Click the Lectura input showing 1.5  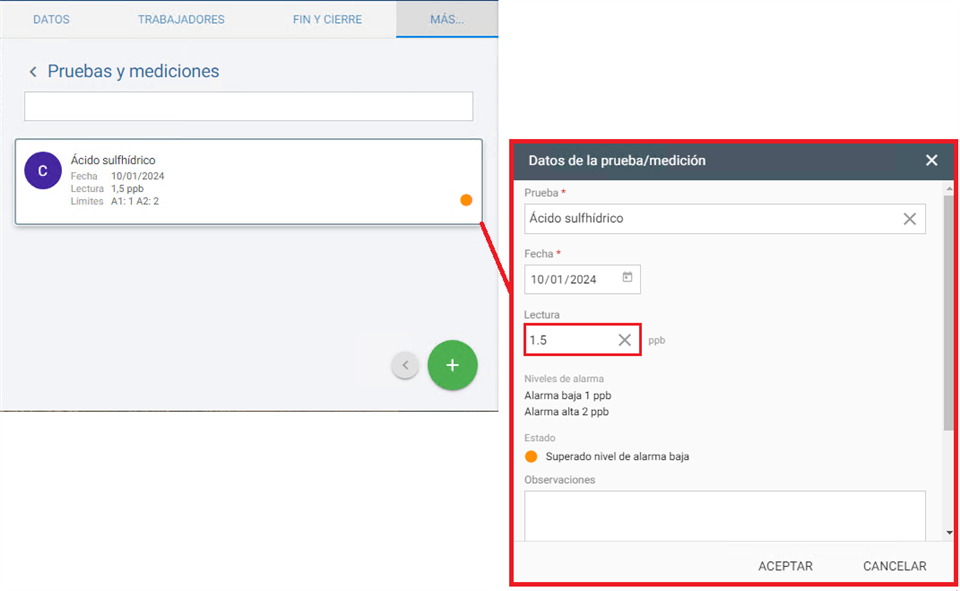tap(568, 340)
